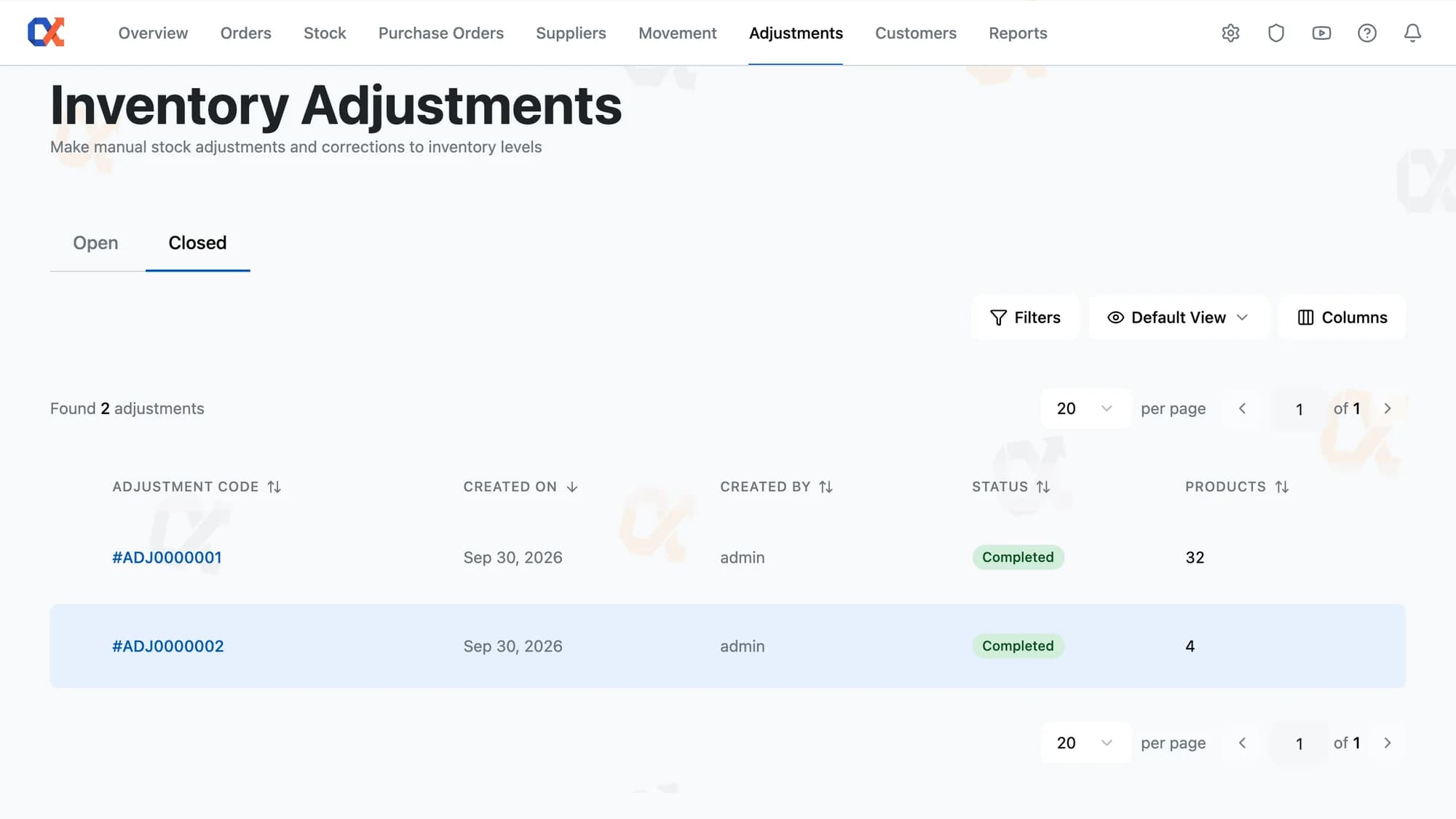Image resolution: width=1456 pixels, height=819 pixels.
Task: Open video tutorials play icon
Action: click(x=1321, y=33)
